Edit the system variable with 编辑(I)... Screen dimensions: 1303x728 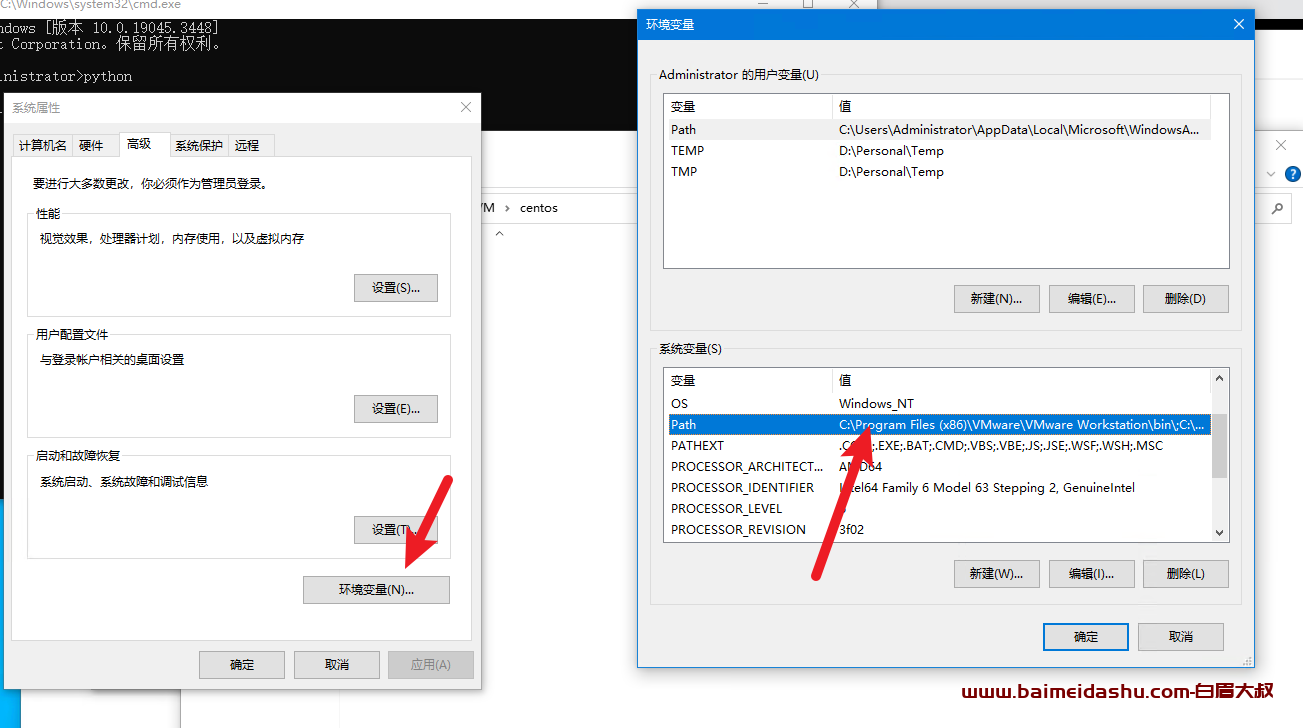pos(1091,574)
